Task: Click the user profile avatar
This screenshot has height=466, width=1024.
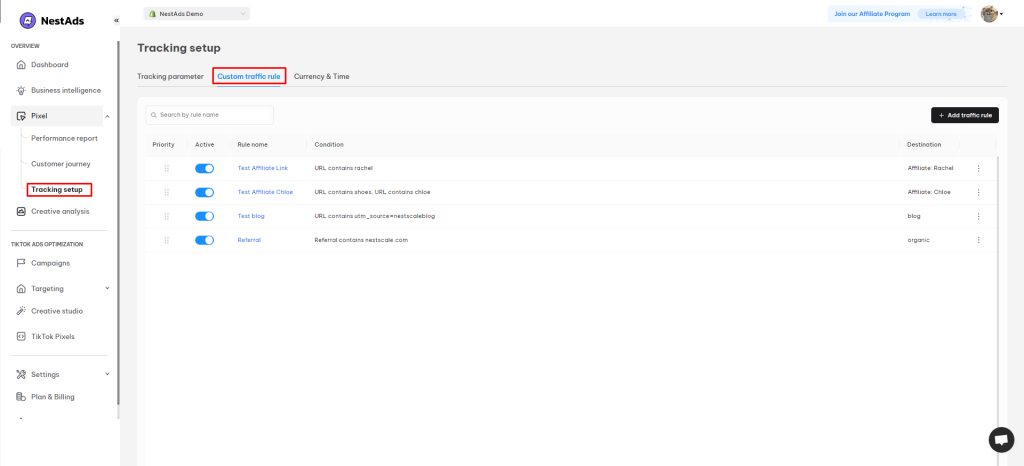Action: (x=989, y=14)
